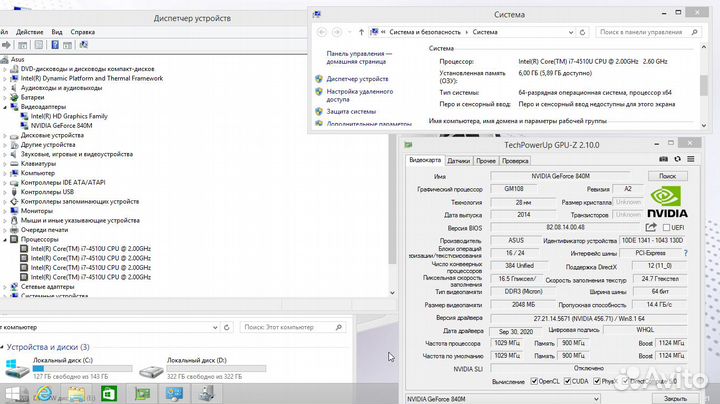Click the Local Disk (C:) usage bar
The image size is (720, 404).
point(83,369)
